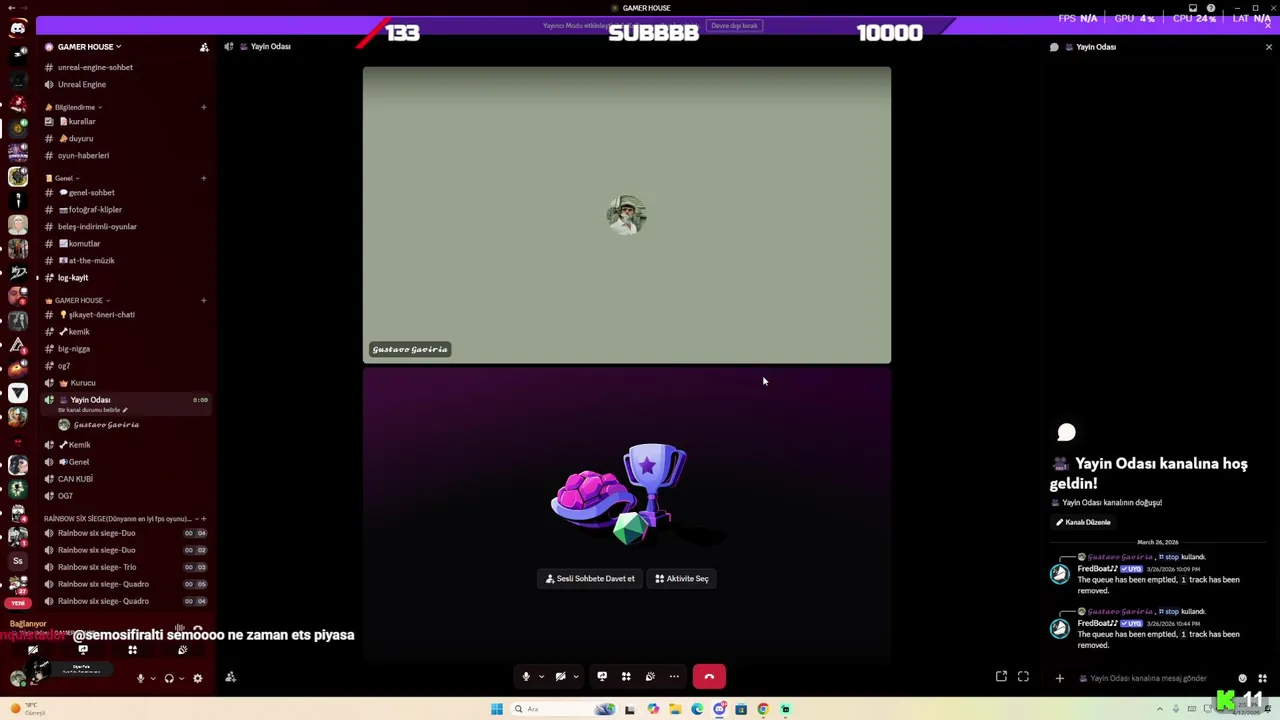Open more options (three dots) in the call bar
The image size is (1280, 720).
[674, 677]
